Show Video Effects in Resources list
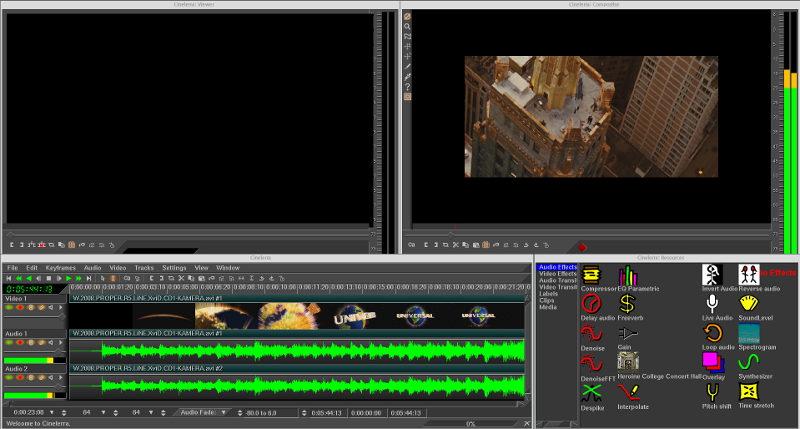Screen dimensions: 800x429 point(558,274)
